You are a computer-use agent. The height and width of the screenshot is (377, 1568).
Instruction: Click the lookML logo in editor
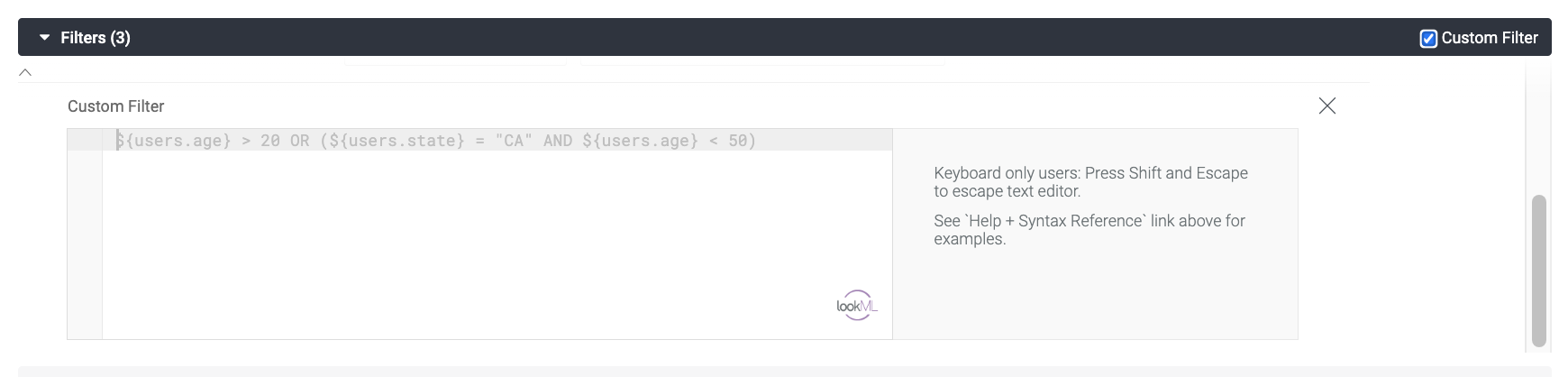point(857,306)
